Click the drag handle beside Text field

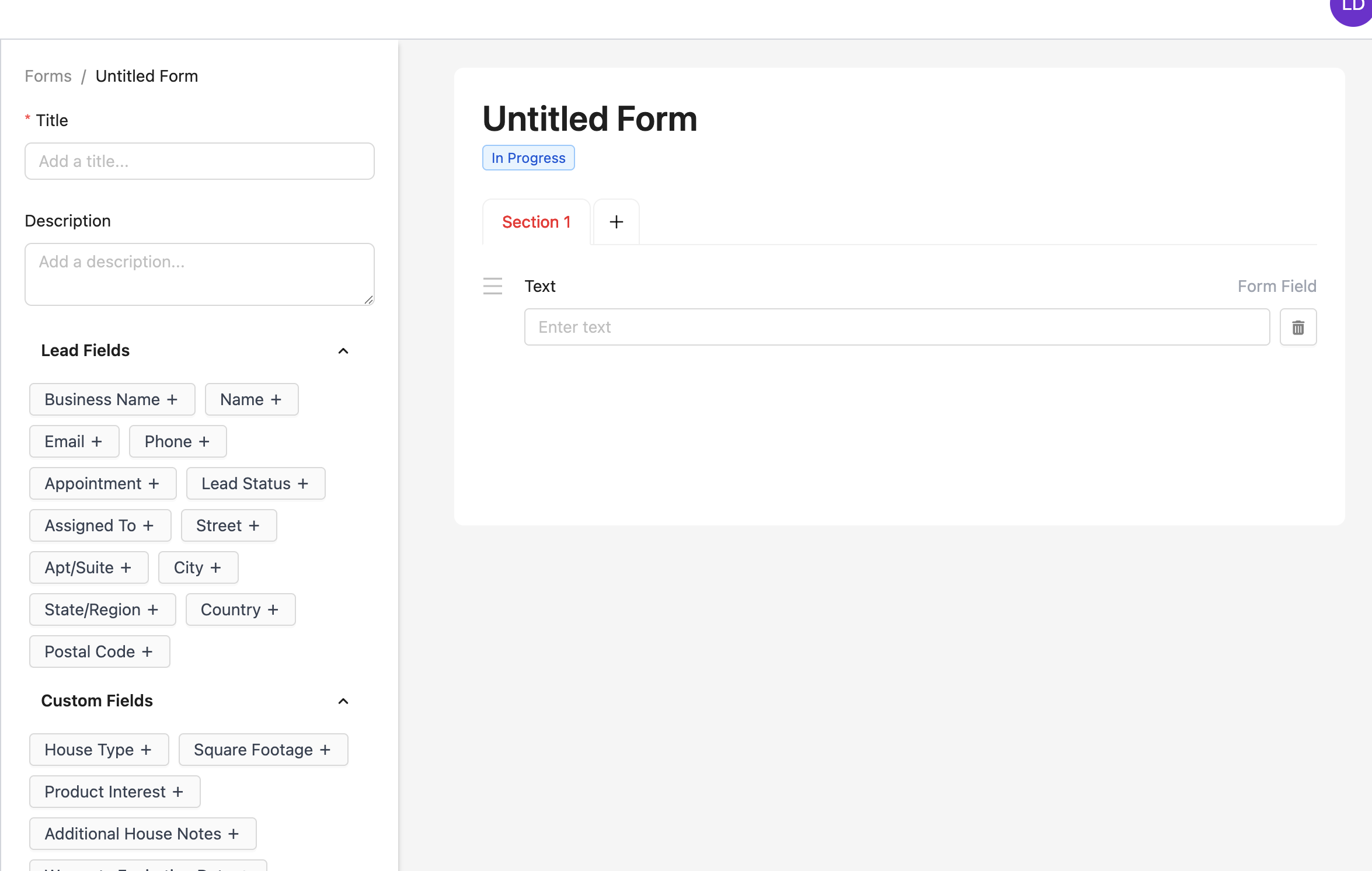click(492, 286)
